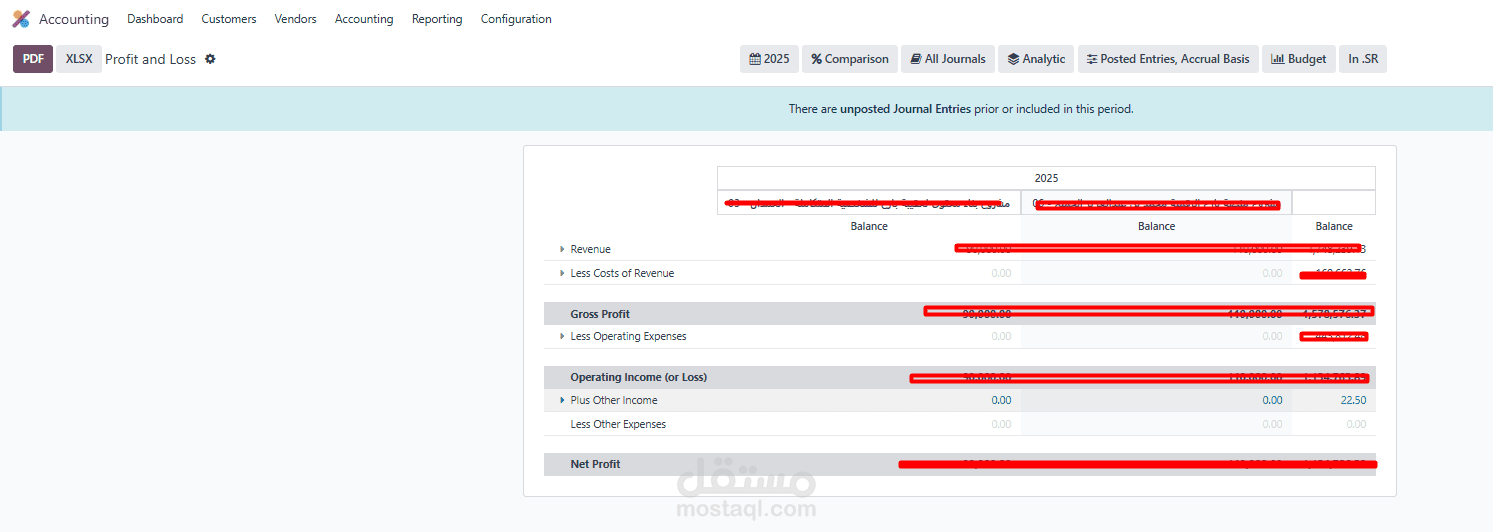Image resolution: width=1493 pixels, height=532 pixels.
Task: Click the 22.50 Other Income value
Action: tap(1353, 400)
